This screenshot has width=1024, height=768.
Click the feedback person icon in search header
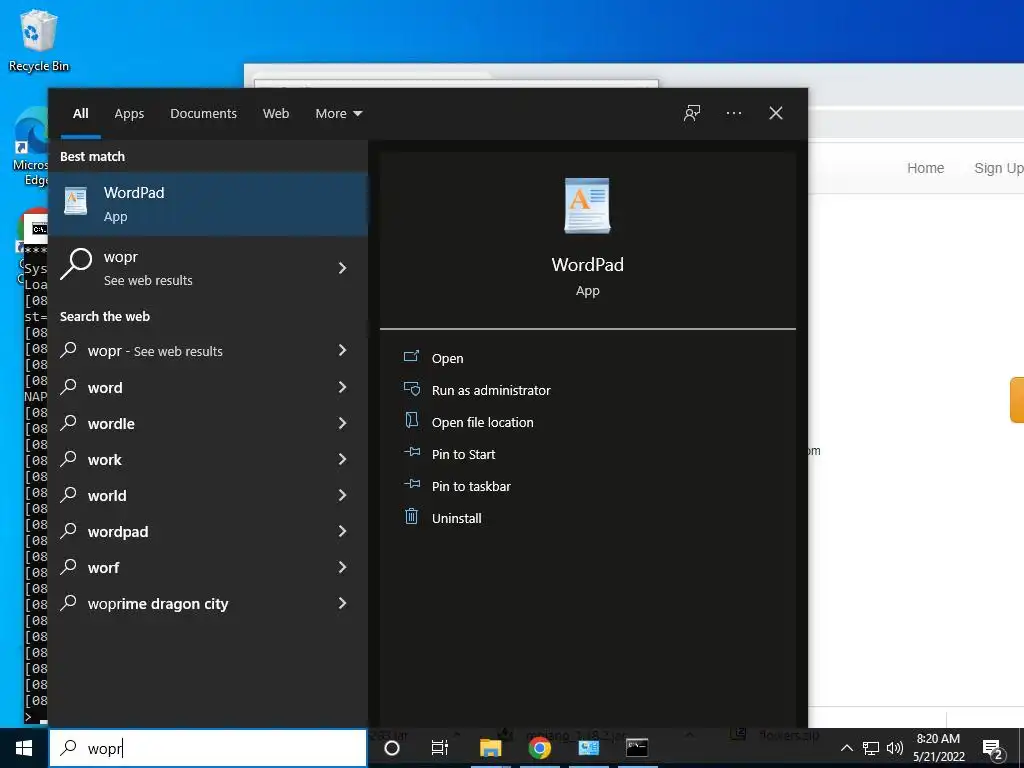(x=692, y=113)
